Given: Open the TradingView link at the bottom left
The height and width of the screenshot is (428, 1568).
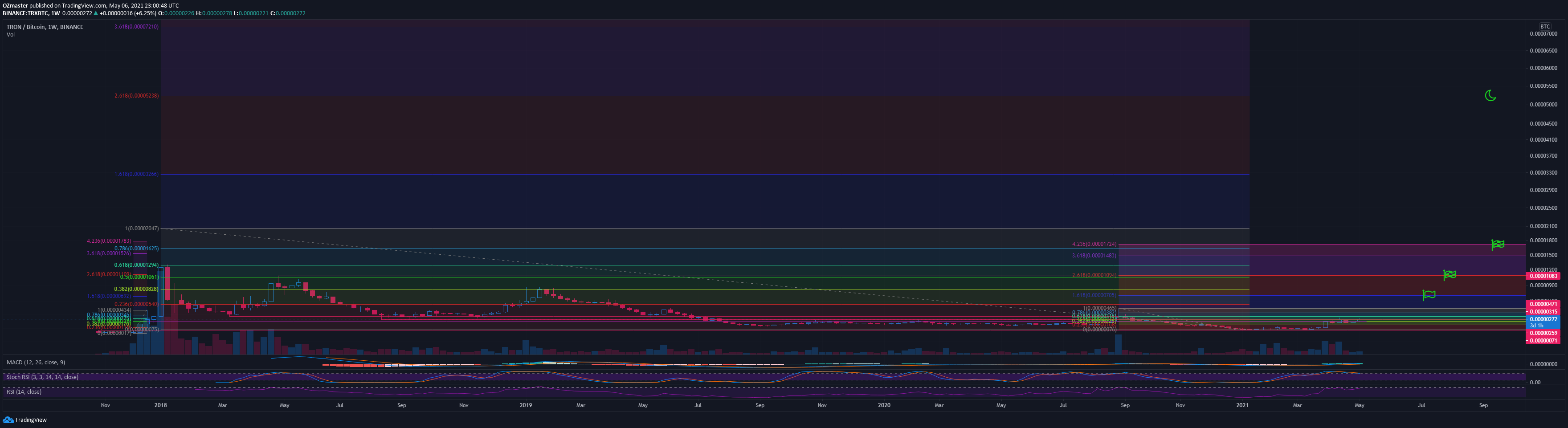Looking at the screenshot, I should pos(30,420).
